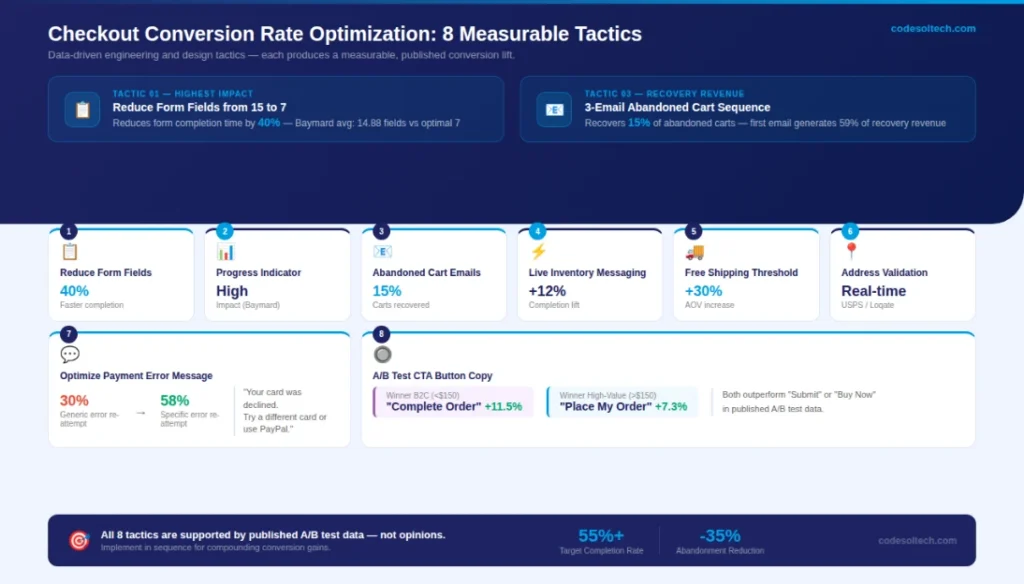This screenshot has height=584, width=1024.
Task: Expand the Winner High-Value Place My Order result
Action: pos(622,400)
